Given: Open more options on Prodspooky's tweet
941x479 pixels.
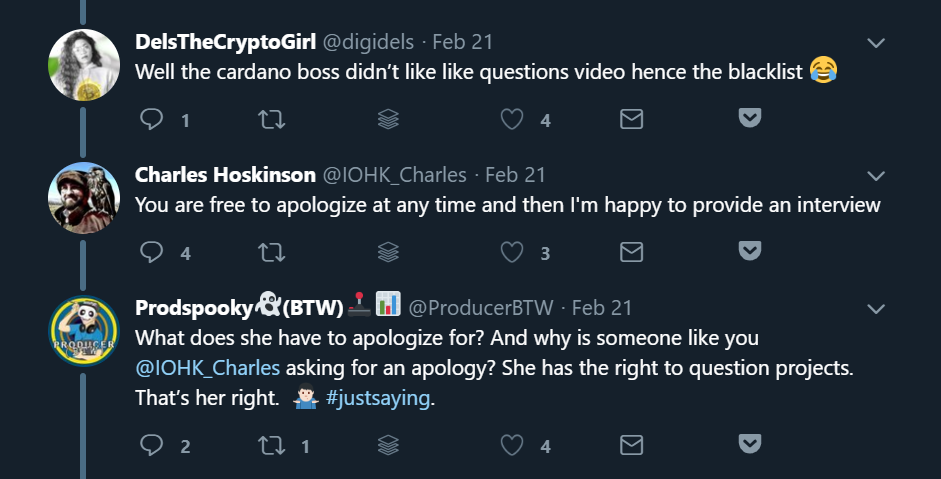Looking at the screenshot, I should pyautogui.click(x=875, y=308).
